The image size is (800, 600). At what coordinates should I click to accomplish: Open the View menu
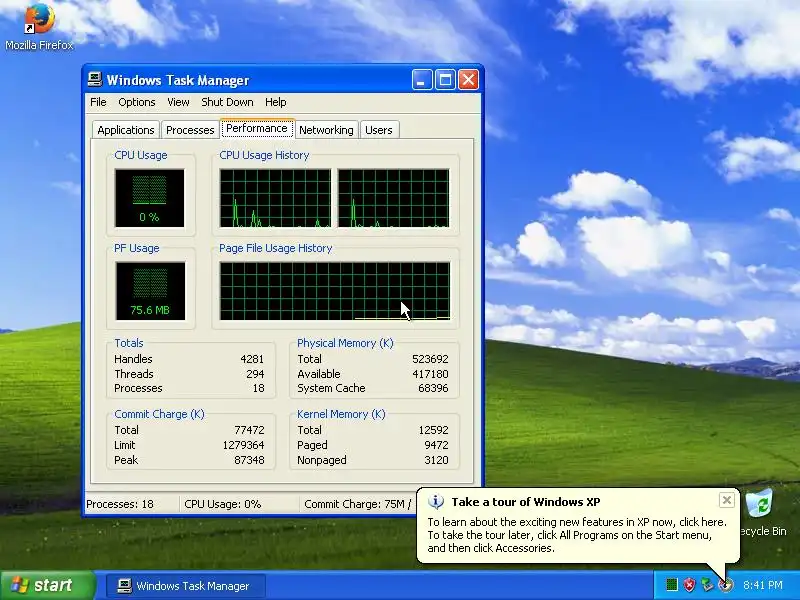(x=178, y=102)
